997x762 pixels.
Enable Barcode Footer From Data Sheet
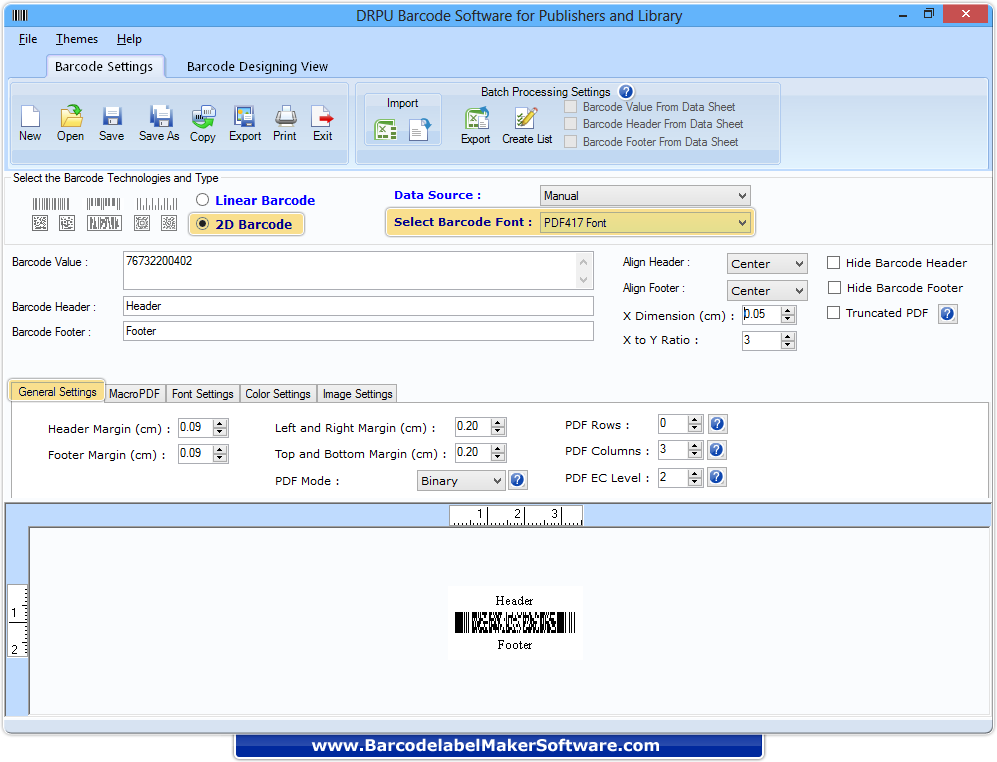tap(570, 141)
